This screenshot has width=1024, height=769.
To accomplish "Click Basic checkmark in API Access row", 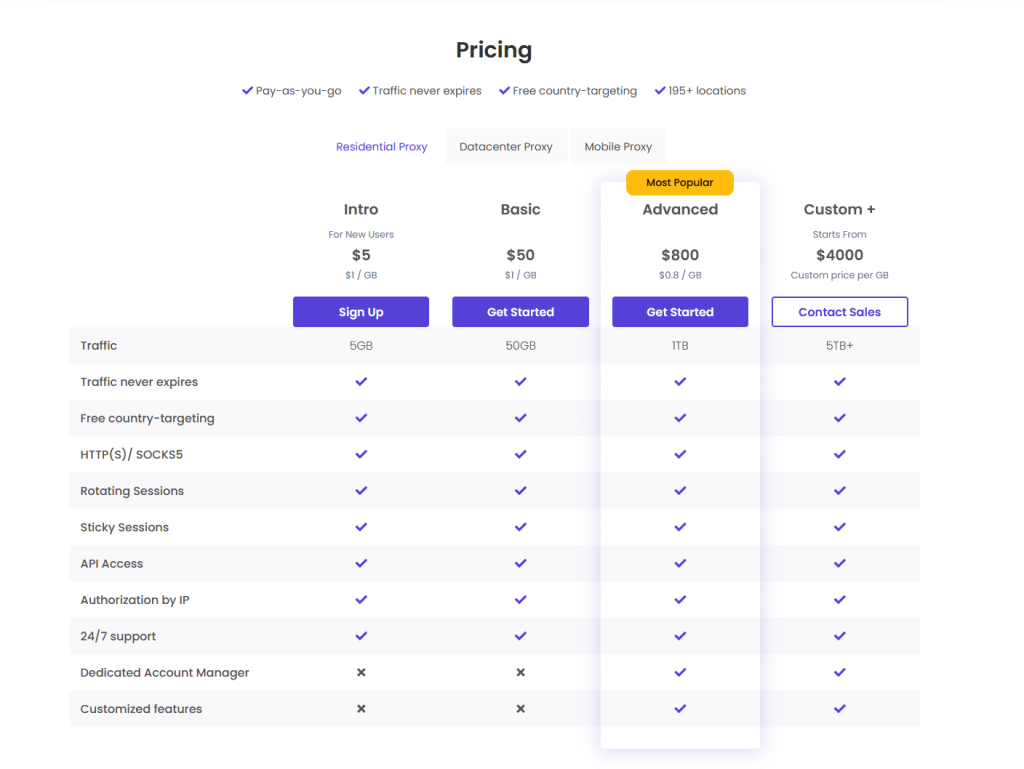I will coord(520,563).
